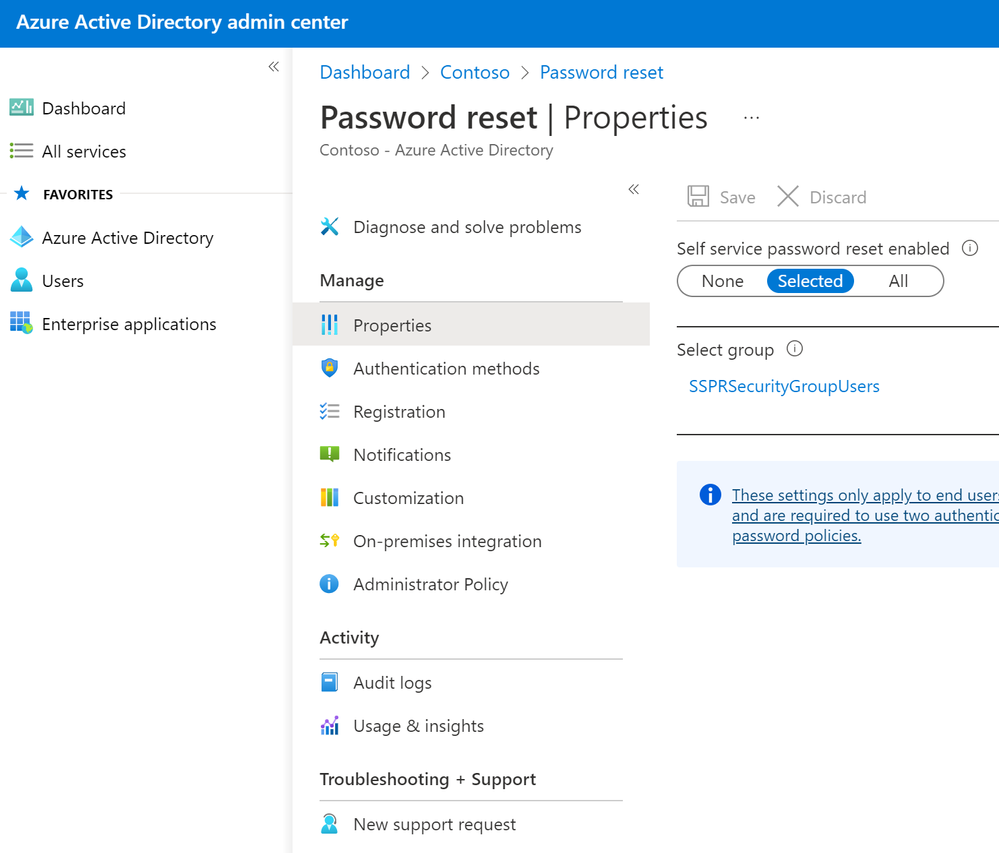
Task: Click the FAVORITES section heading
Action: click(78, 194)
